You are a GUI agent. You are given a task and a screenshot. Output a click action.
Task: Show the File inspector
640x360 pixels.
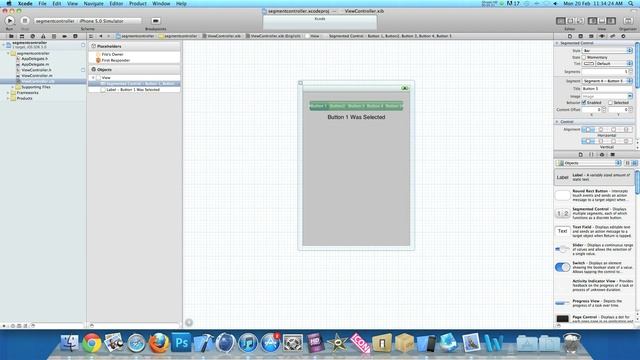point(570,36)
